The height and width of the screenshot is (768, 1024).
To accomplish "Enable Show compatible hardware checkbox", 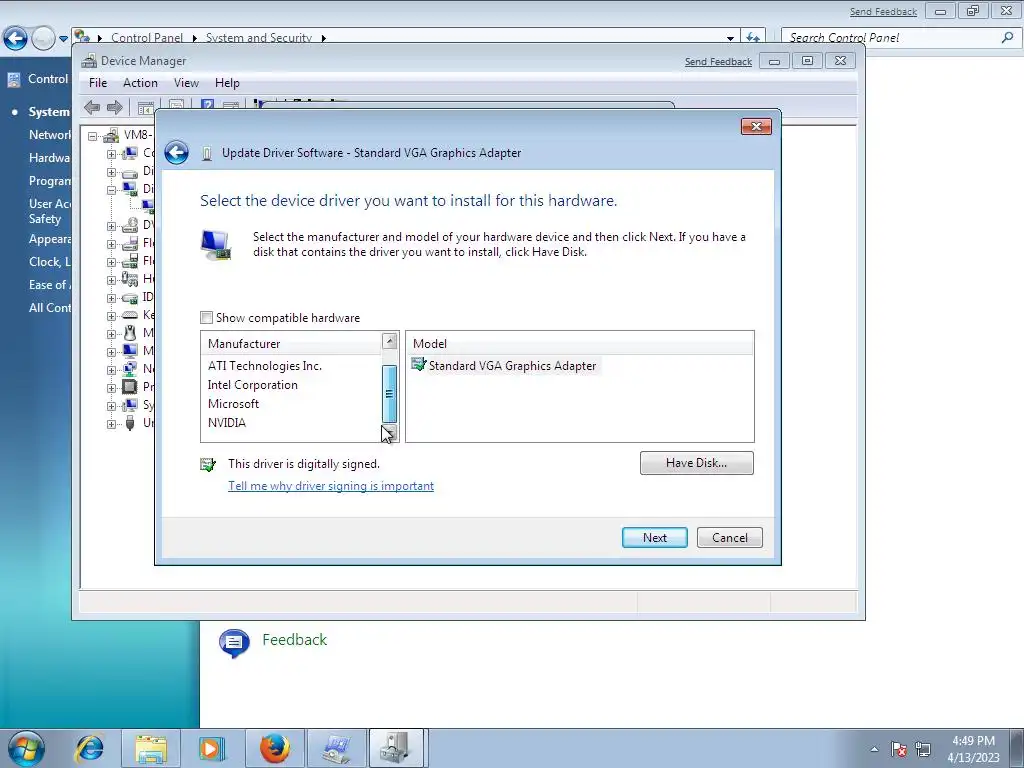I will pyautogui.click(x=206, y=318).
